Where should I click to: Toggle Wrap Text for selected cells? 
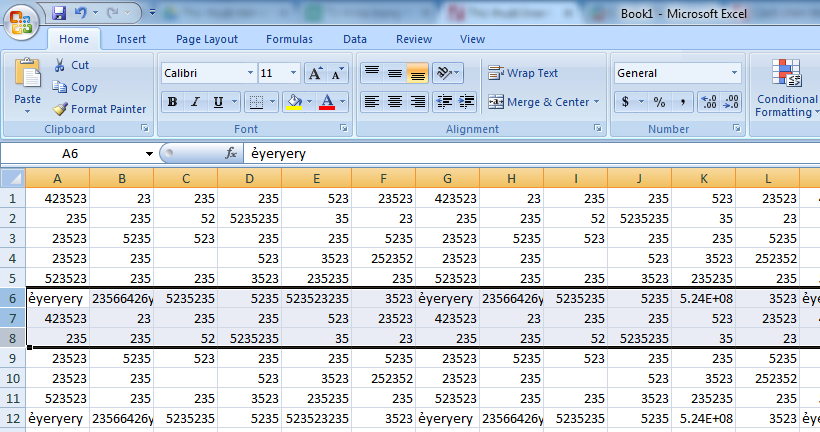click(x=523, y=73)
